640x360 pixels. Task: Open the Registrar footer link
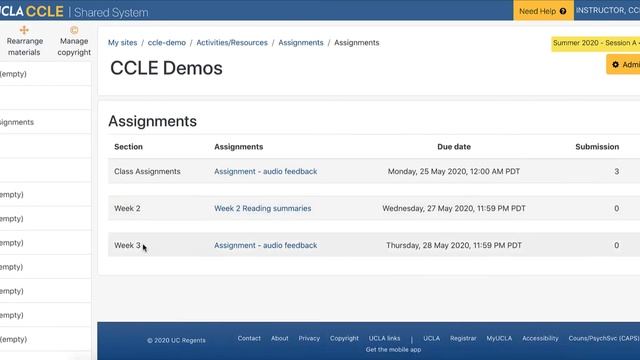pyautogui.click(x=463, y=338)
